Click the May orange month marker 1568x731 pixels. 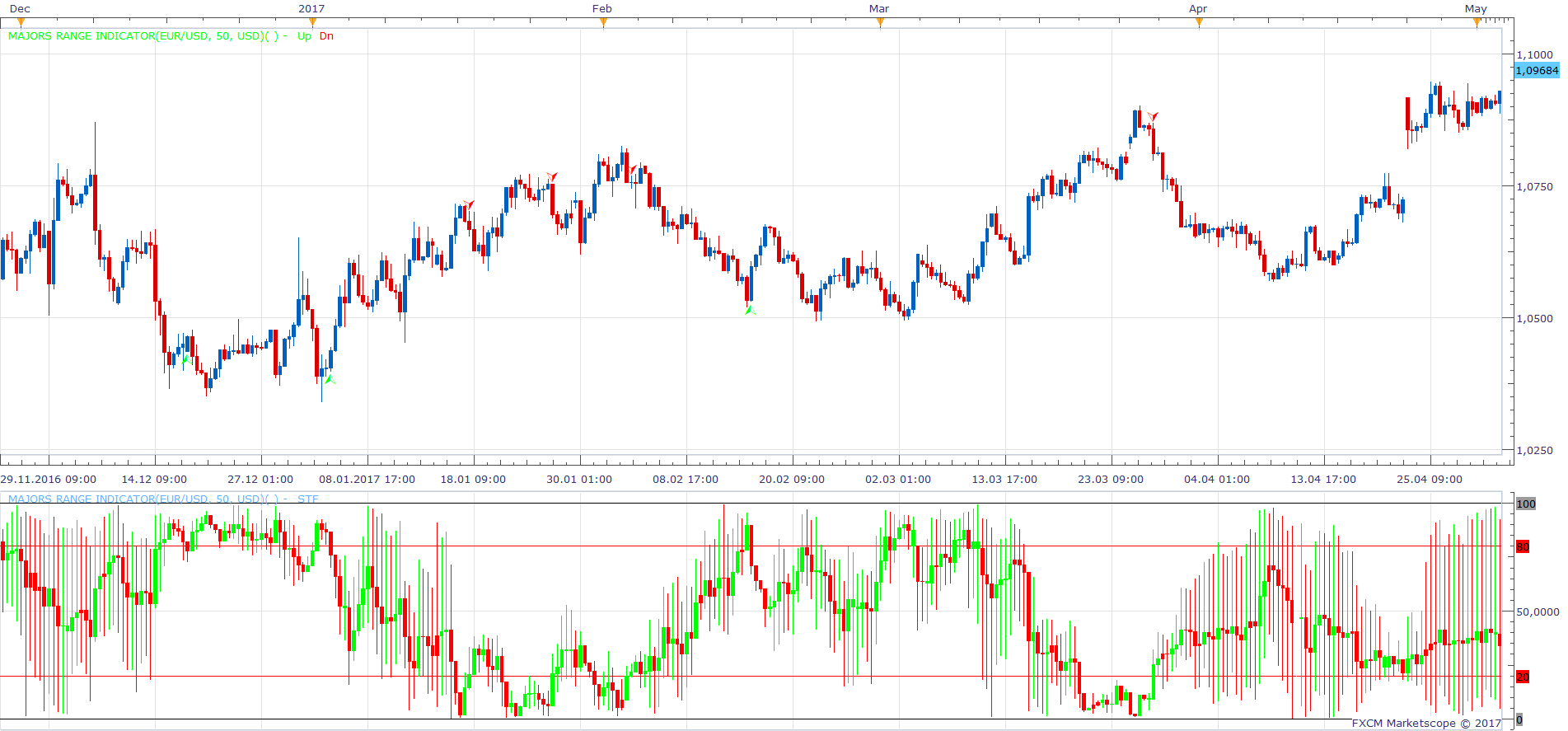pyautogui.click(x=1477, y=22)
